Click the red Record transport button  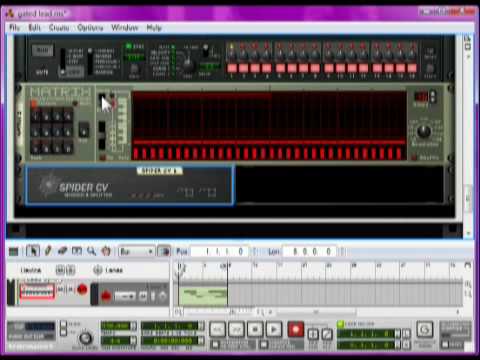[295, 330]
